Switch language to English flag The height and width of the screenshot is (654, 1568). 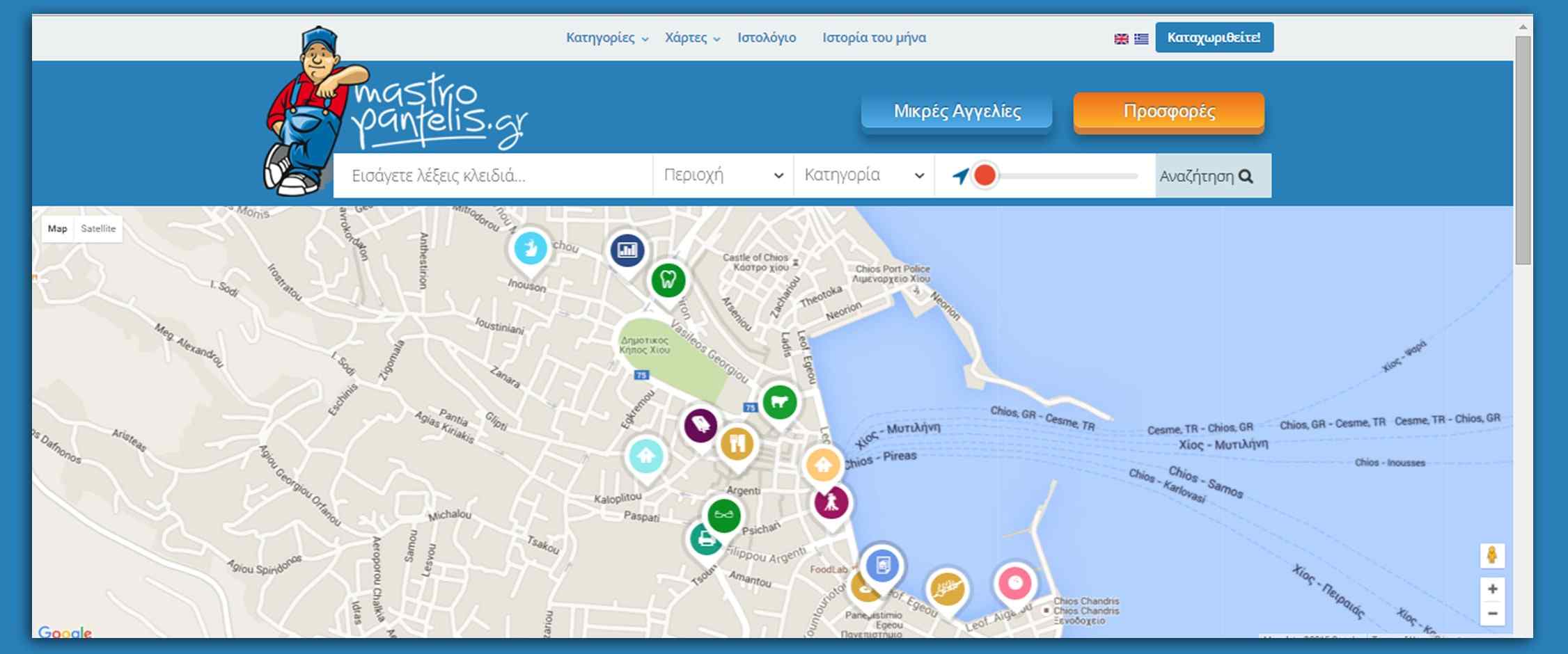[1121, 39]
